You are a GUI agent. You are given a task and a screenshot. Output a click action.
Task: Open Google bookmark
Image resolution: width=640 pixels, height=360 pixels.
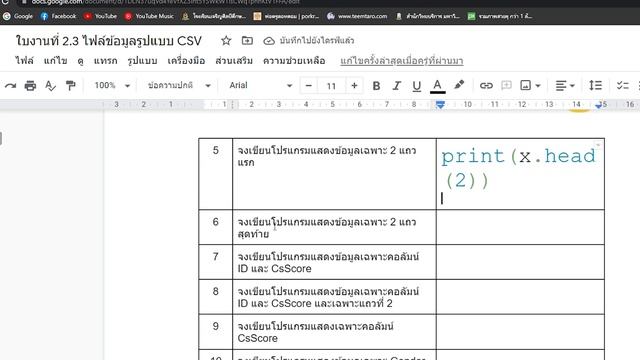point(18,16)
